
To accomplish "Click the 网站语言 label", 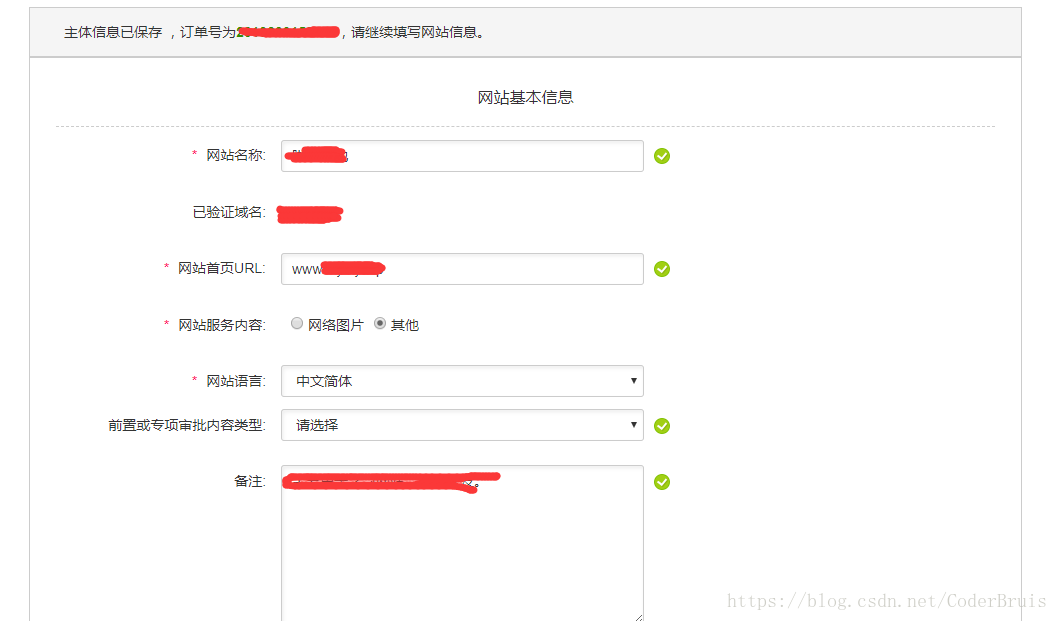I will pos(235,381).
